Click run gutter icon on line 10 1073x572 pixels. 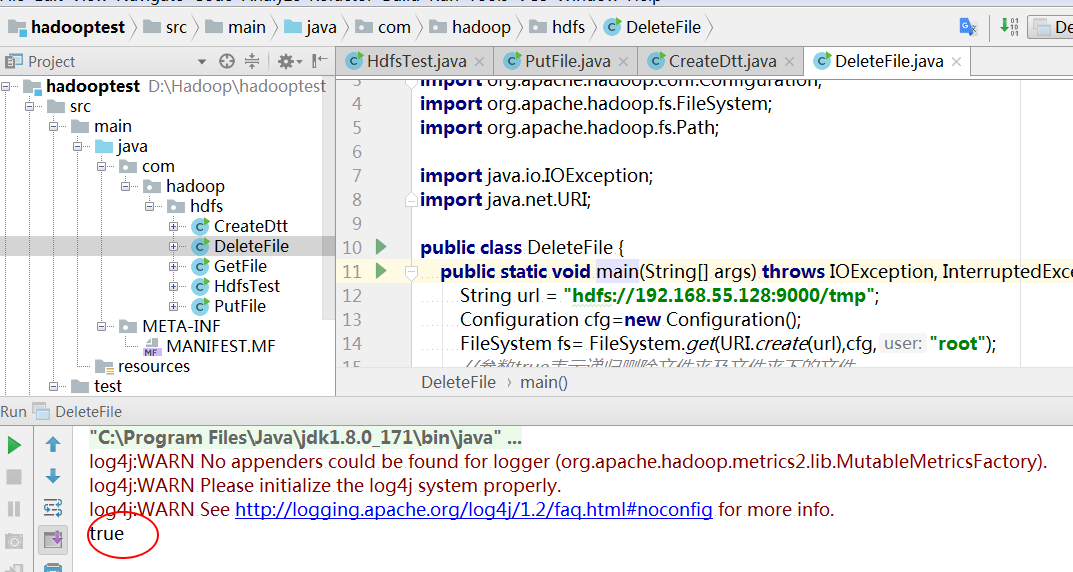coord(381,247)
